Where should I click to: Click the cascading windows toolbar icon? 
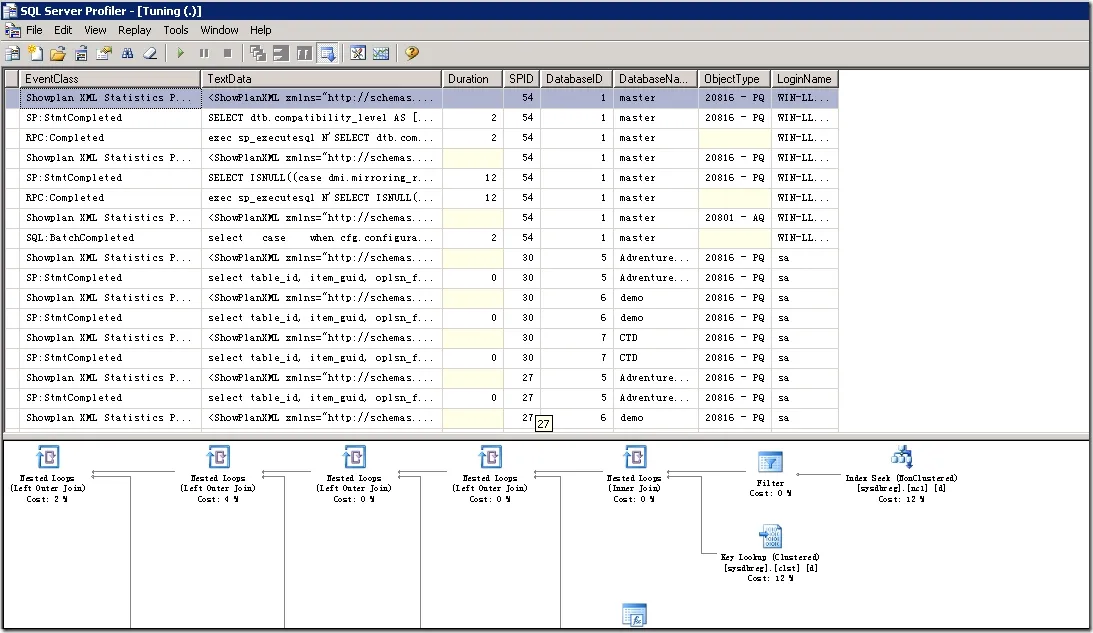tap(258, 53)
